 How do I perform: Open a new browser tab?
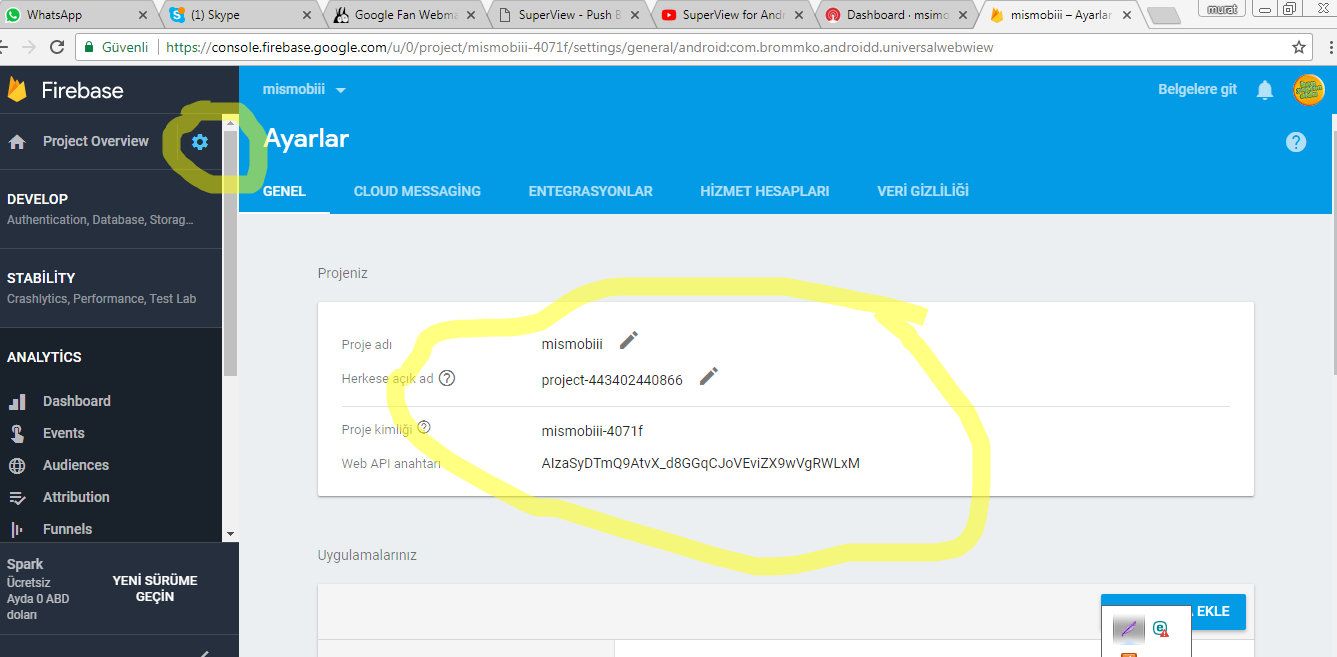click(1163, 15)
